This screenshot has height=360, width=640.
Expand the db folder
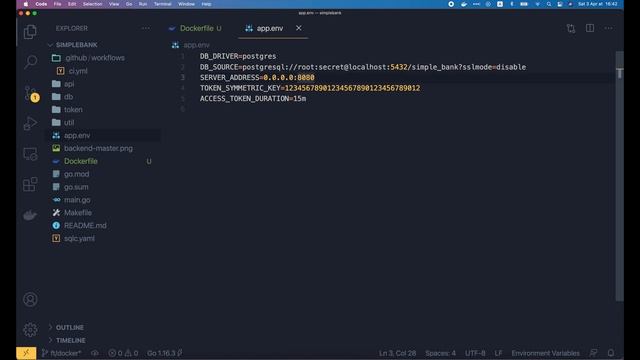[68, 97]
